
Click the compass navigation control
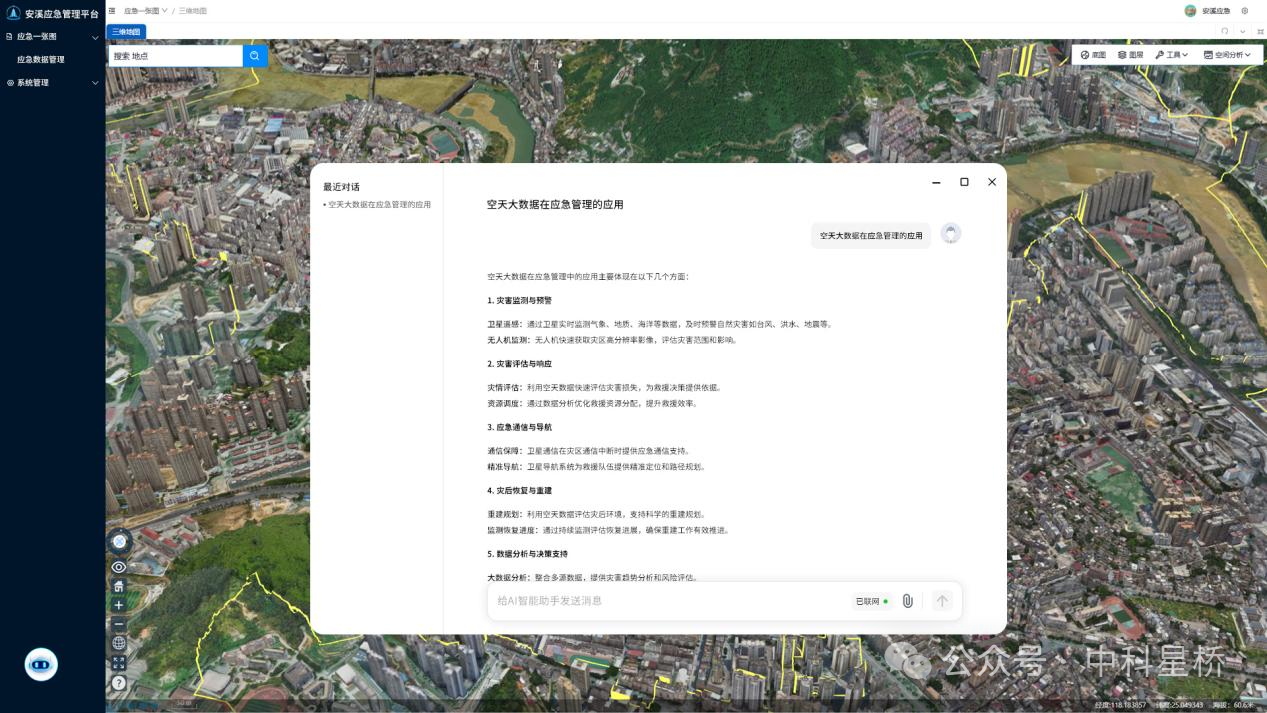point(119,541)
